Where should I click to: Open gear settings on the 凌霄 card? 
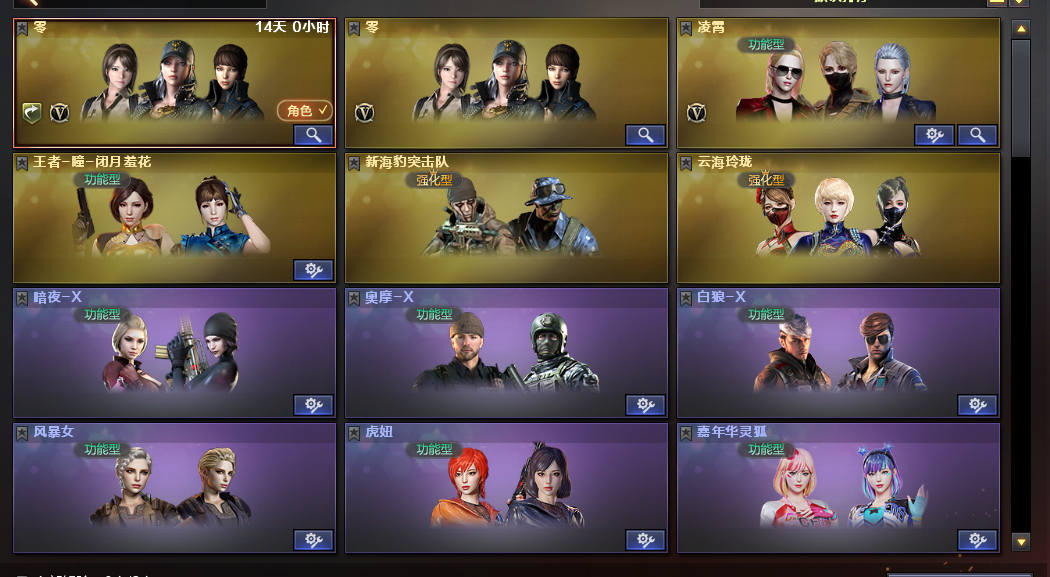tap(934, 135)
